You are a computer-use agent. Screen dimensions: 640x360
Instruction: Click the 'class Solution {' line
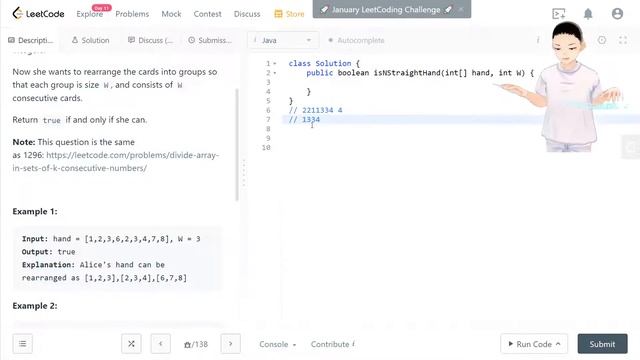coord(324,63)
